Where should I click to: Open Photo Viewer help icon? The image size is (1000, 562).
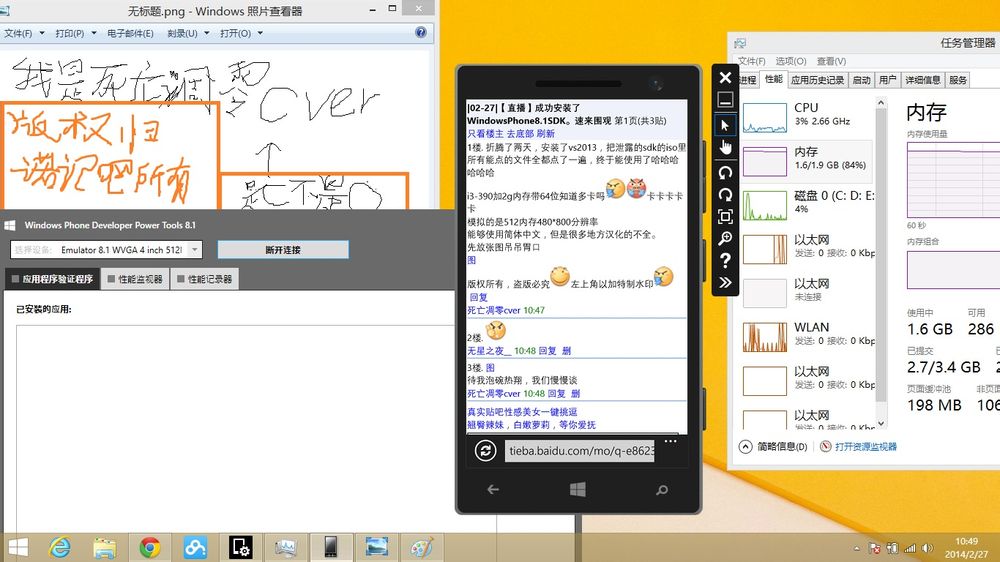click(x=421, y=33)
